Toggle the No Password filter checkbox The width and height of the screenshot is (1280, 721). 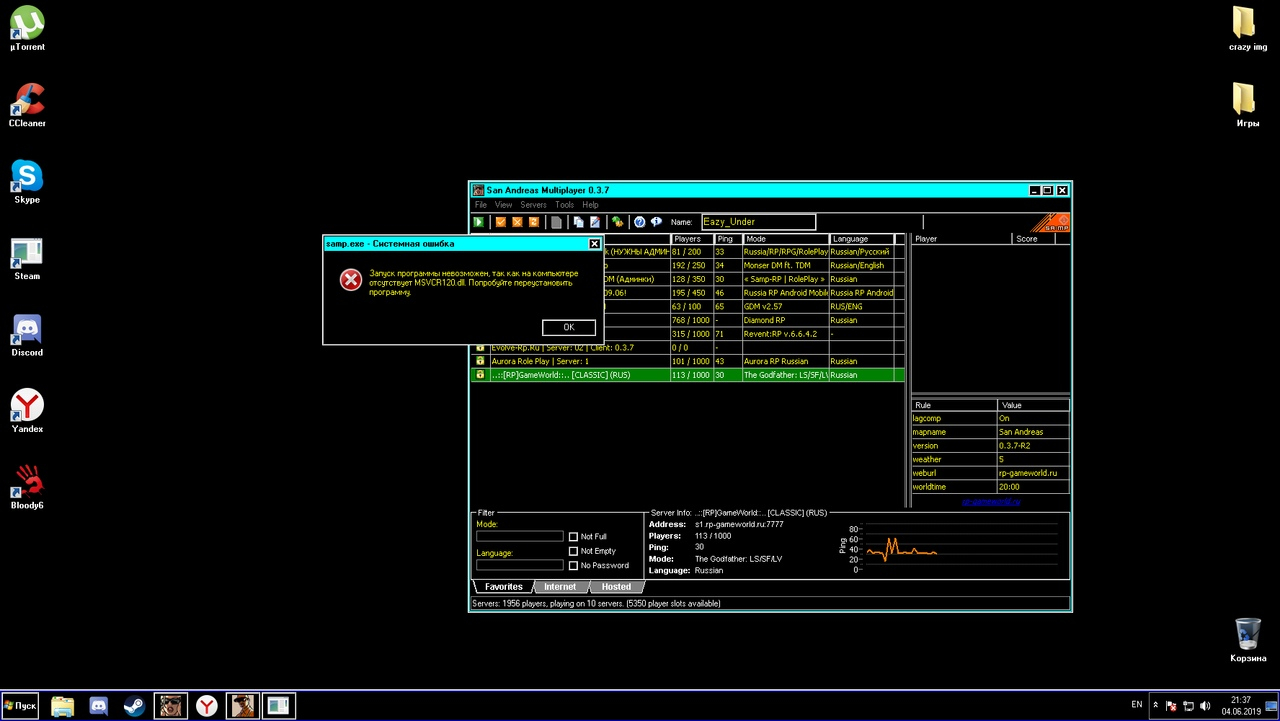pyautogui.click(x=573, y=566)
